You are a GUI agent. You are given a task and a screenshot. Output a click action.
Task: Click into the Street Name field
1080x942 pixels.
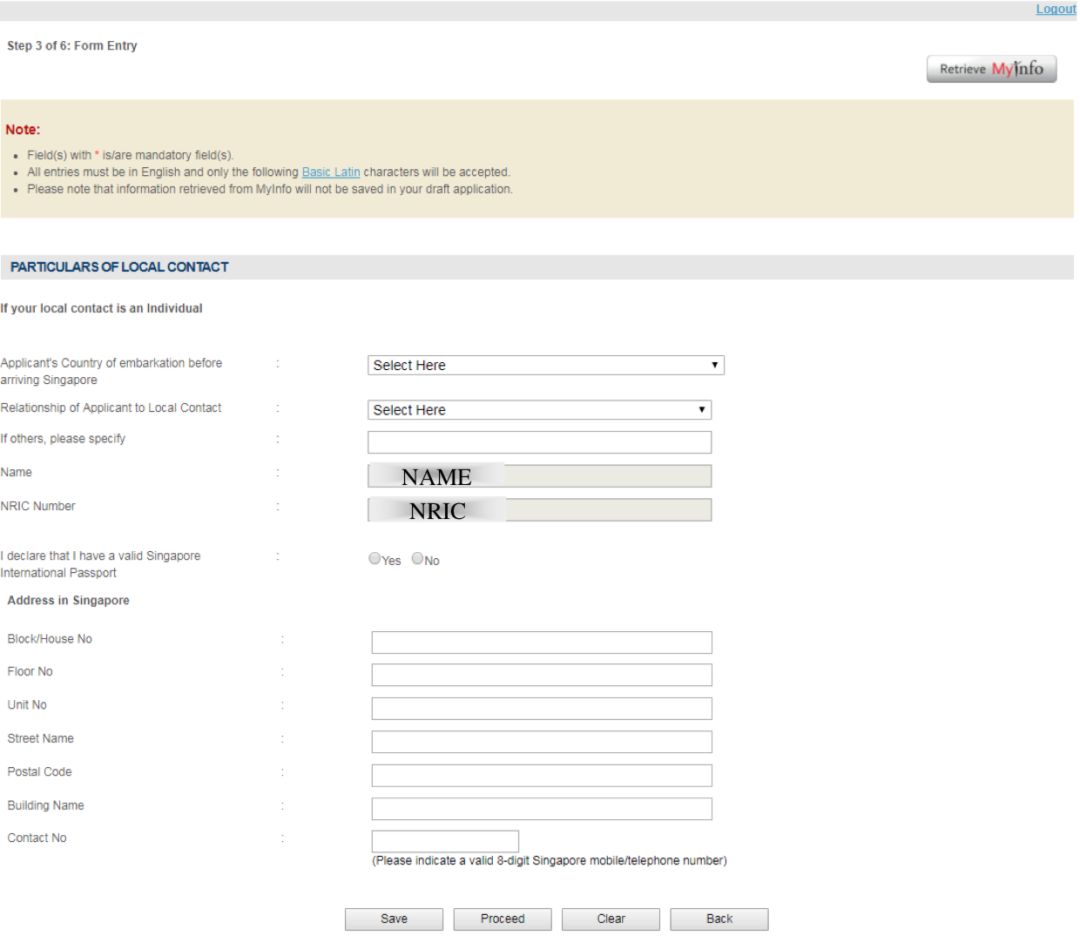pos(541,741)
